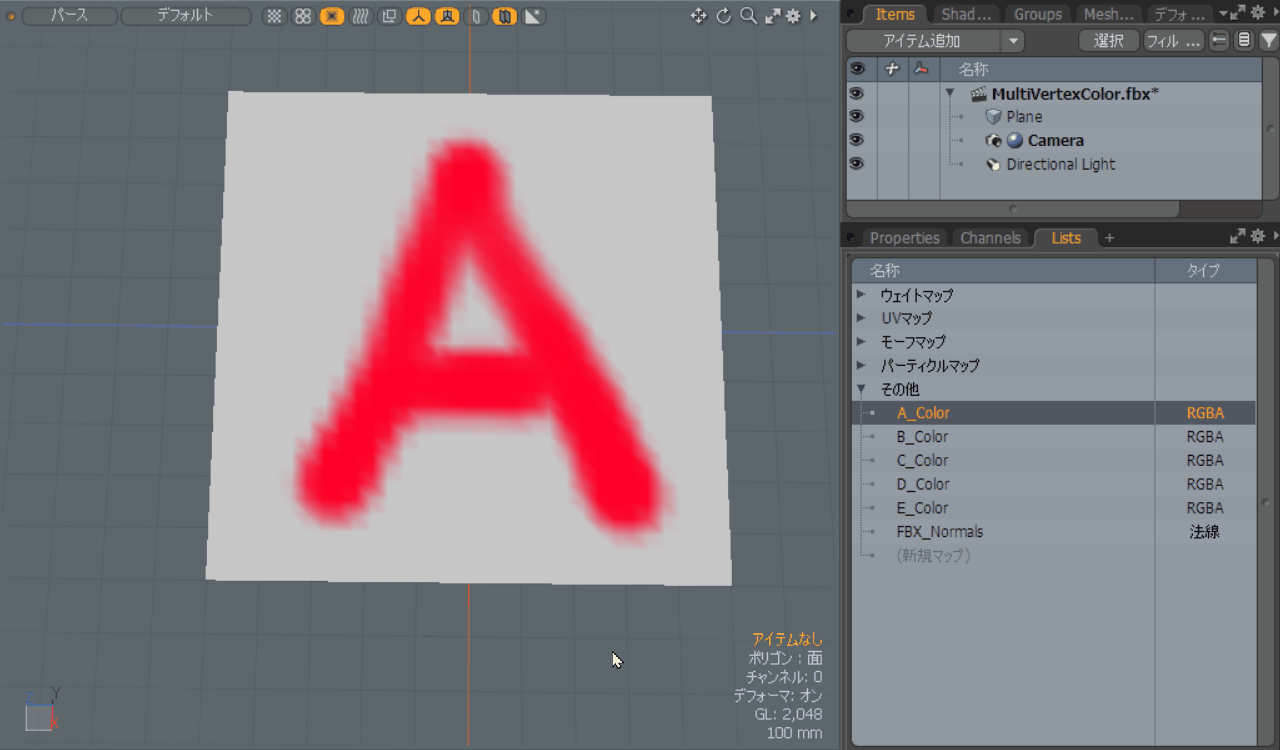The width and height of the screenshot is (1280, 750).
Task: Click the Plane mesh cube icon
Action: 993,117
